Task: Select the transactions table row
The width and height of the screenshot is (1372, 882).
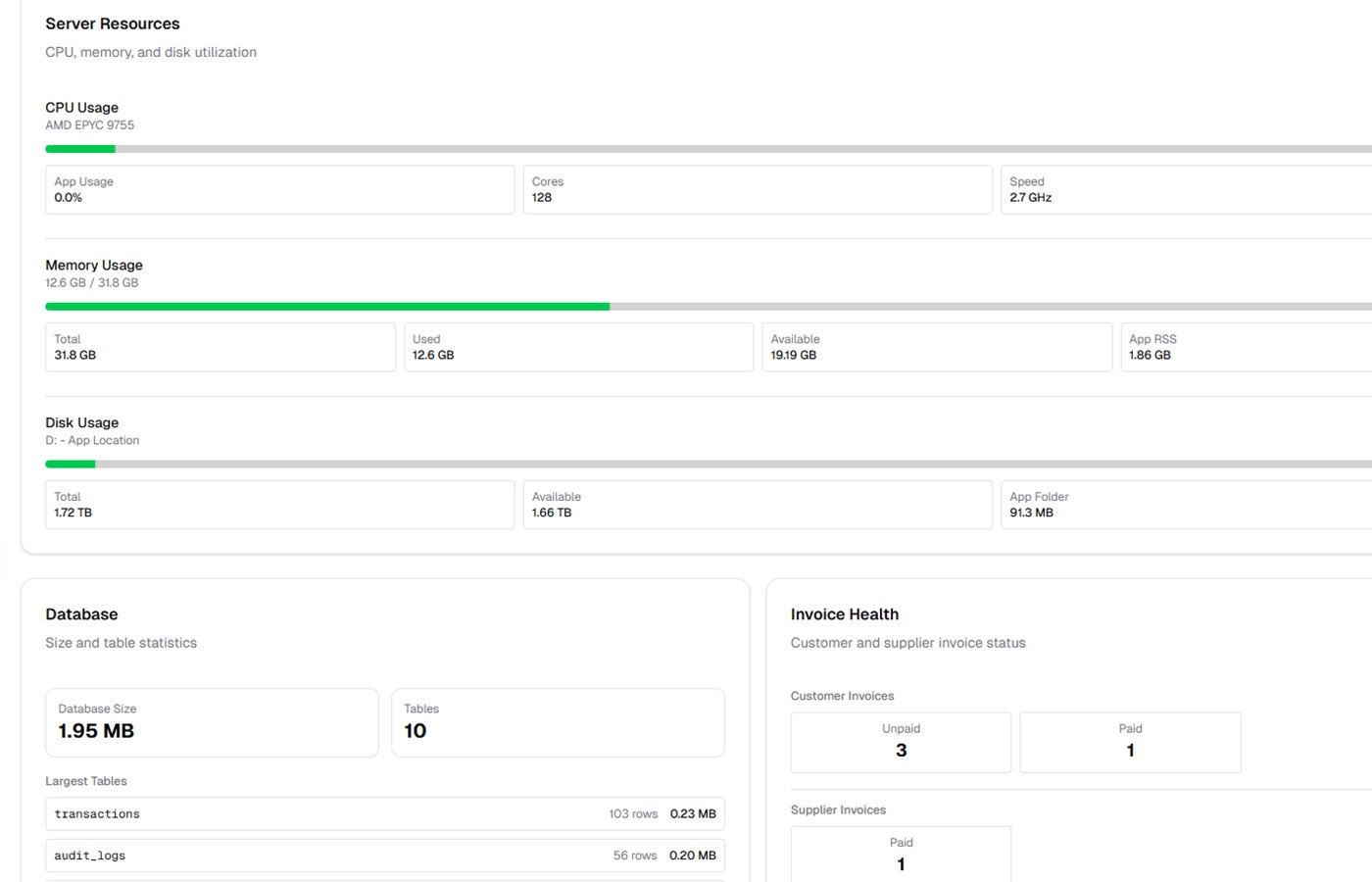Action: click(x=384, y=813)
